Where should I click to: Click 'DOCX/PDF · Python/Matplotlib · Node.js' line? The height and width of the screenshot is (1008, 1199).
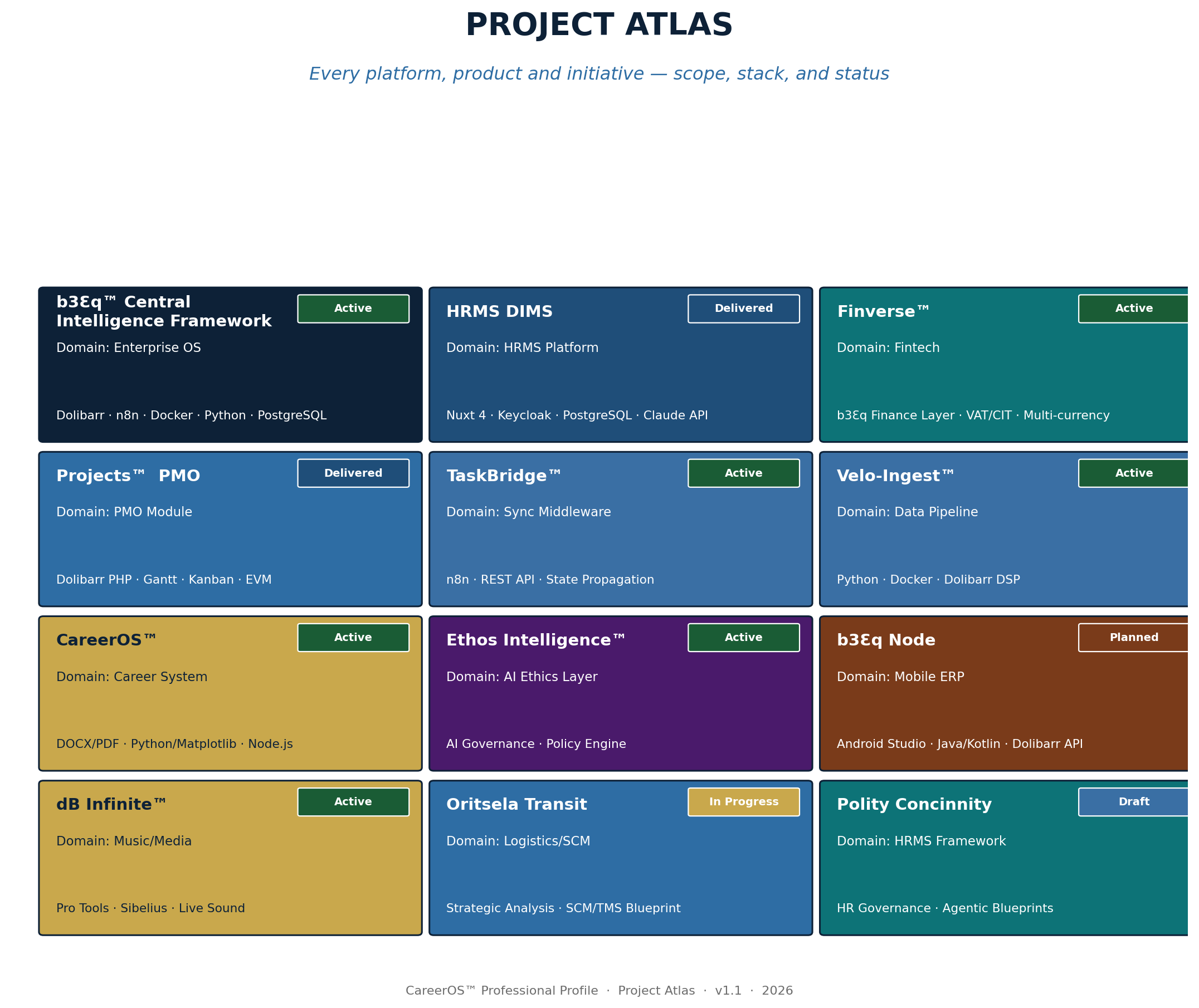[174, 744]
